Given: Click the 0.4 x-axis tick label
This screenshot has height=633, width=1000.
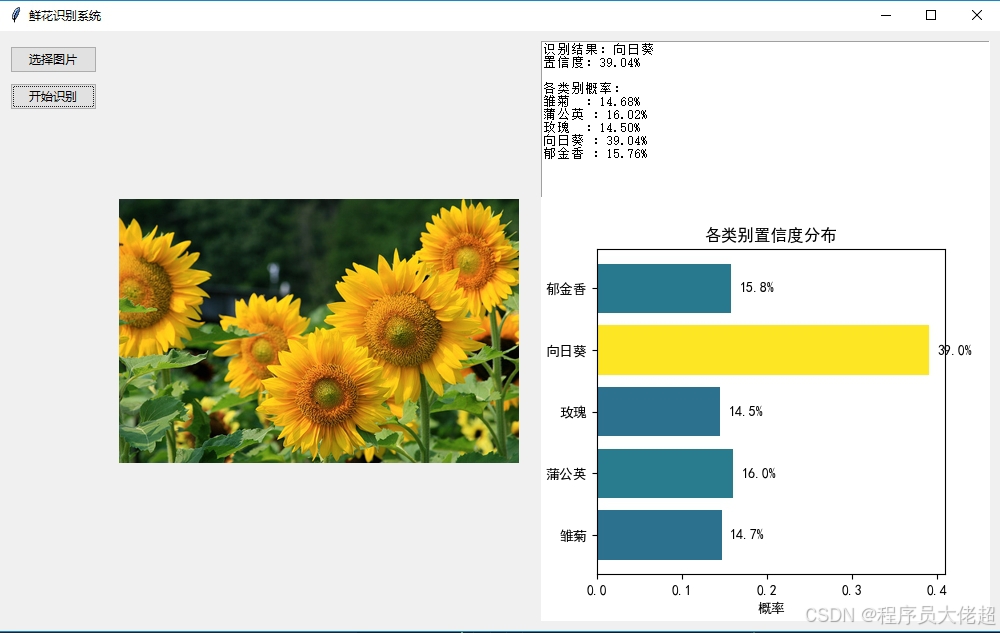Looking at the screenshot, I should (x=936, y=590).
